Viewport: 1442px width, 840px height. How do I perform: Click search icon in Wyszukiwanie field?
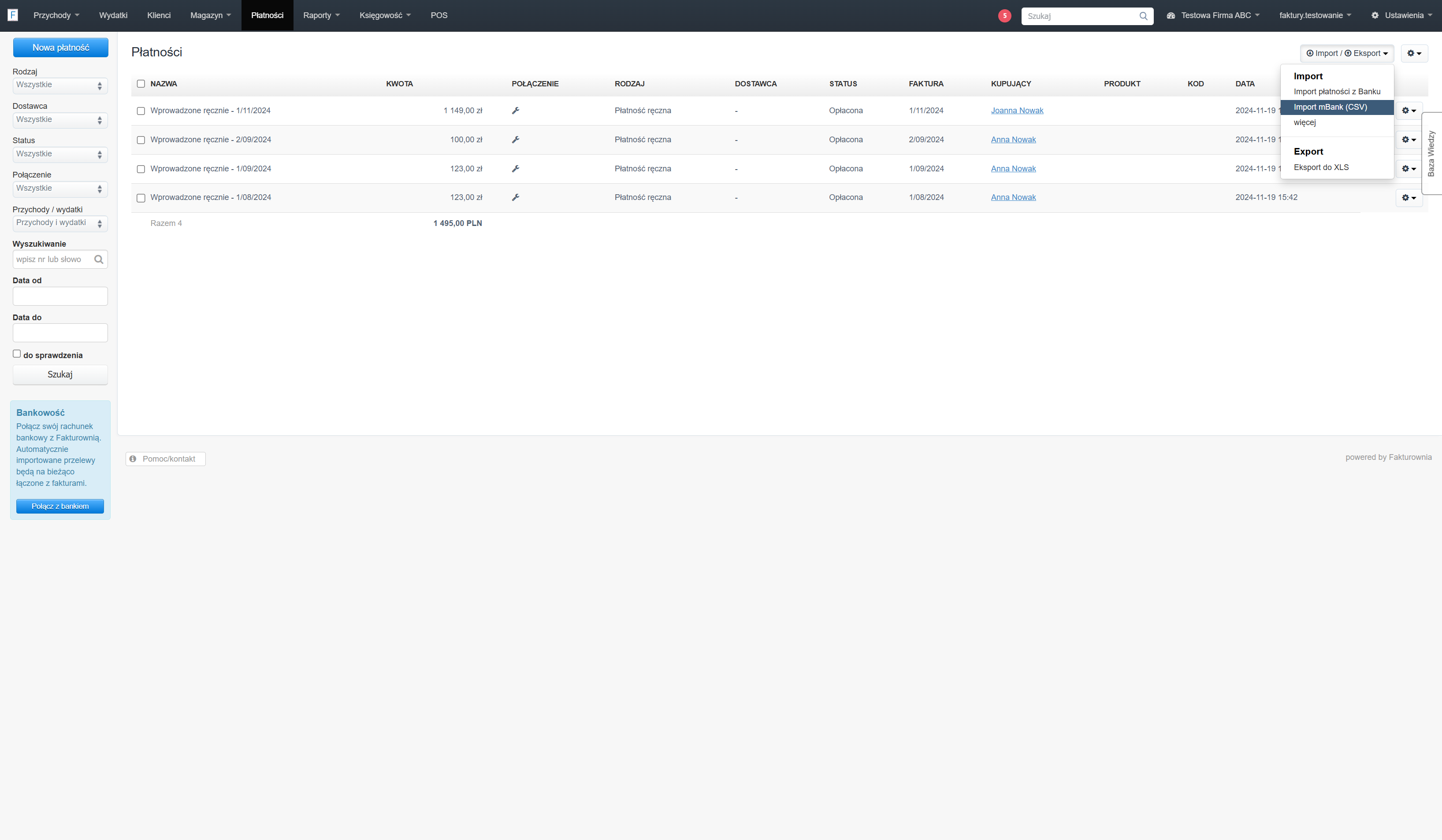click(98, 259)
